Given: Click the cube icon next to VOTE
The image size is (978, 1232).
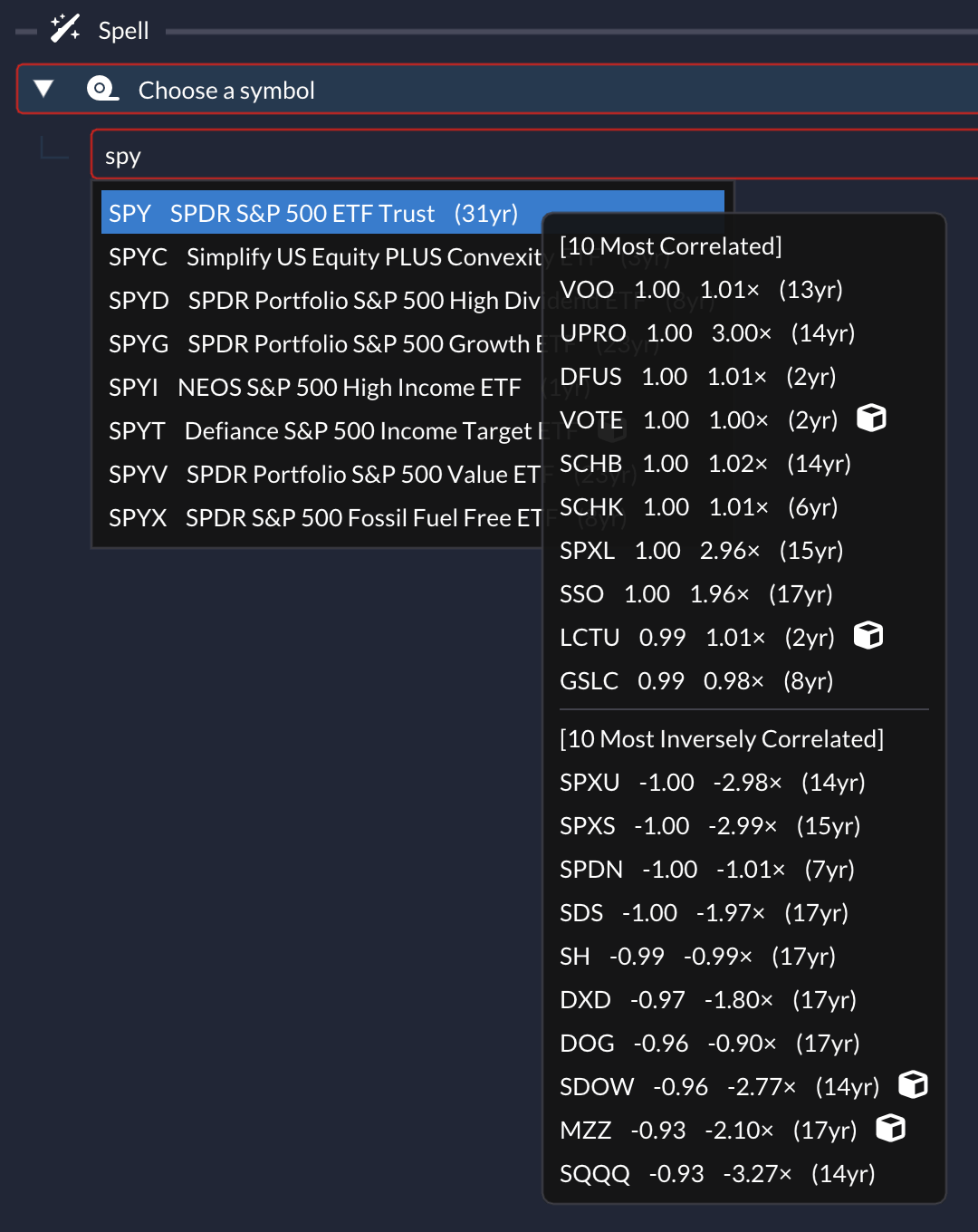Looking at the screenshot, I should tap(871, 419).
